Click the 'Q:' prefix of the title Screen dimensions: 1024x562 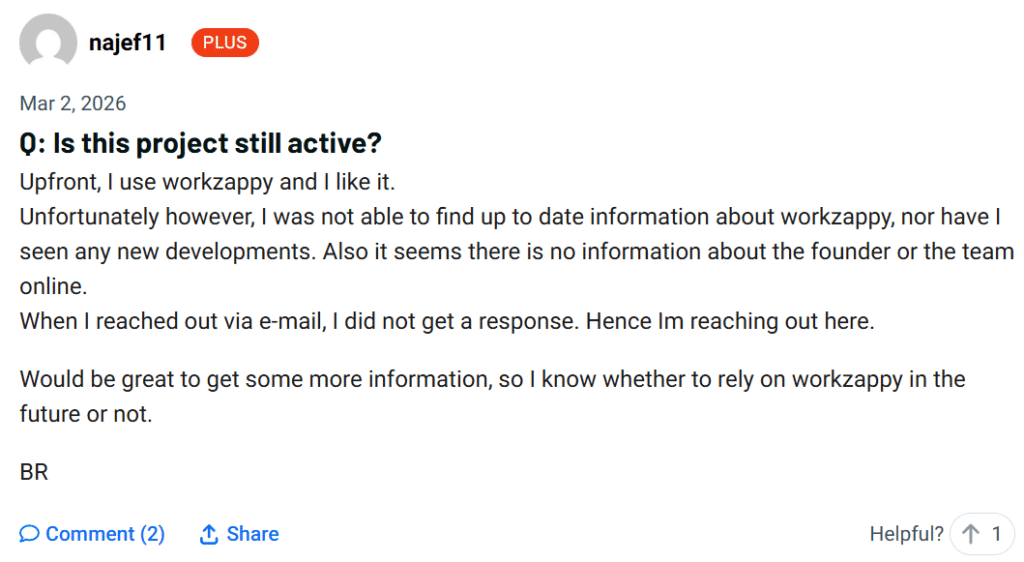click(33, 143)
